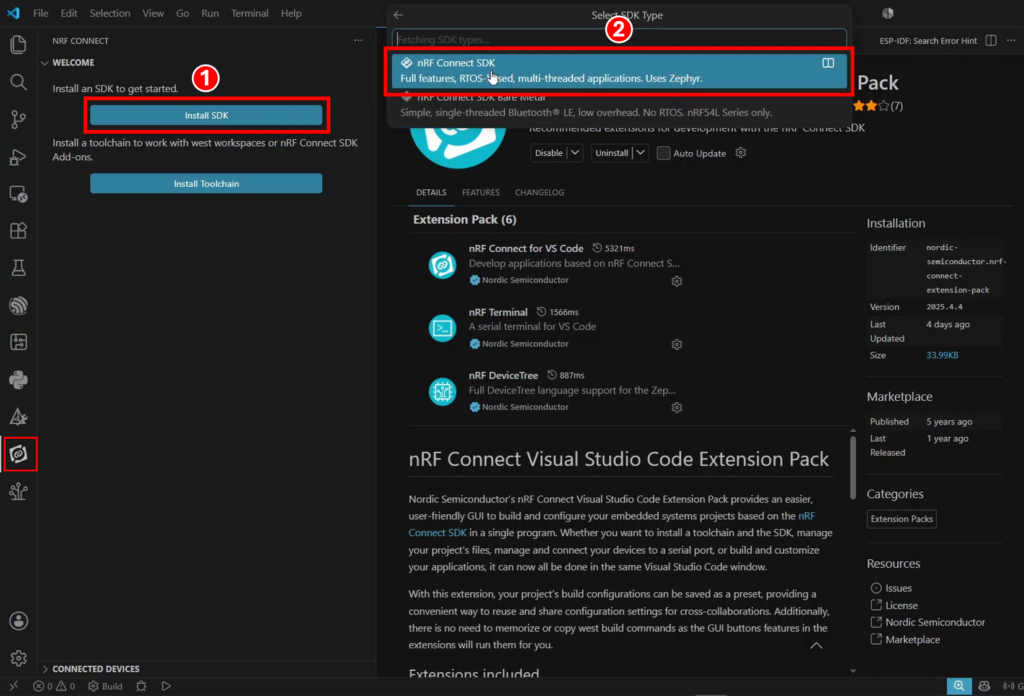Open the Selection menu
The height and width of the screenshot is (696, 1024).
coord(110,13)
